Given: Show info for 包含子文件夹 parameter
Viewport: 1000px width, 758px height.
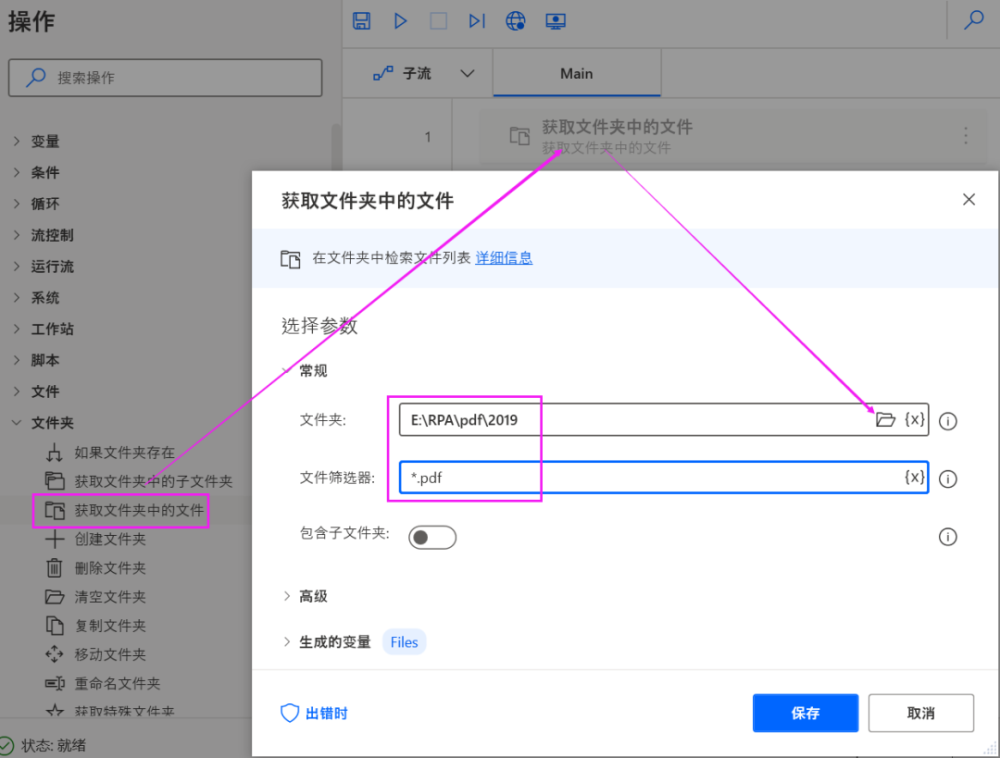Looking at the screenshot, I should (x=948, y=537).
